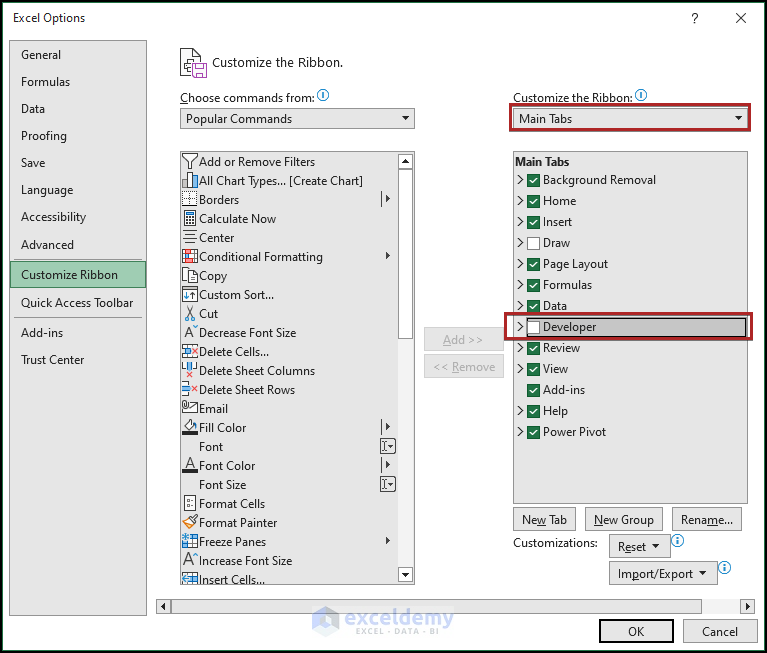767x653 pixels.
Task: Click info icon next to Import/Export
Action: click(724, 567)
